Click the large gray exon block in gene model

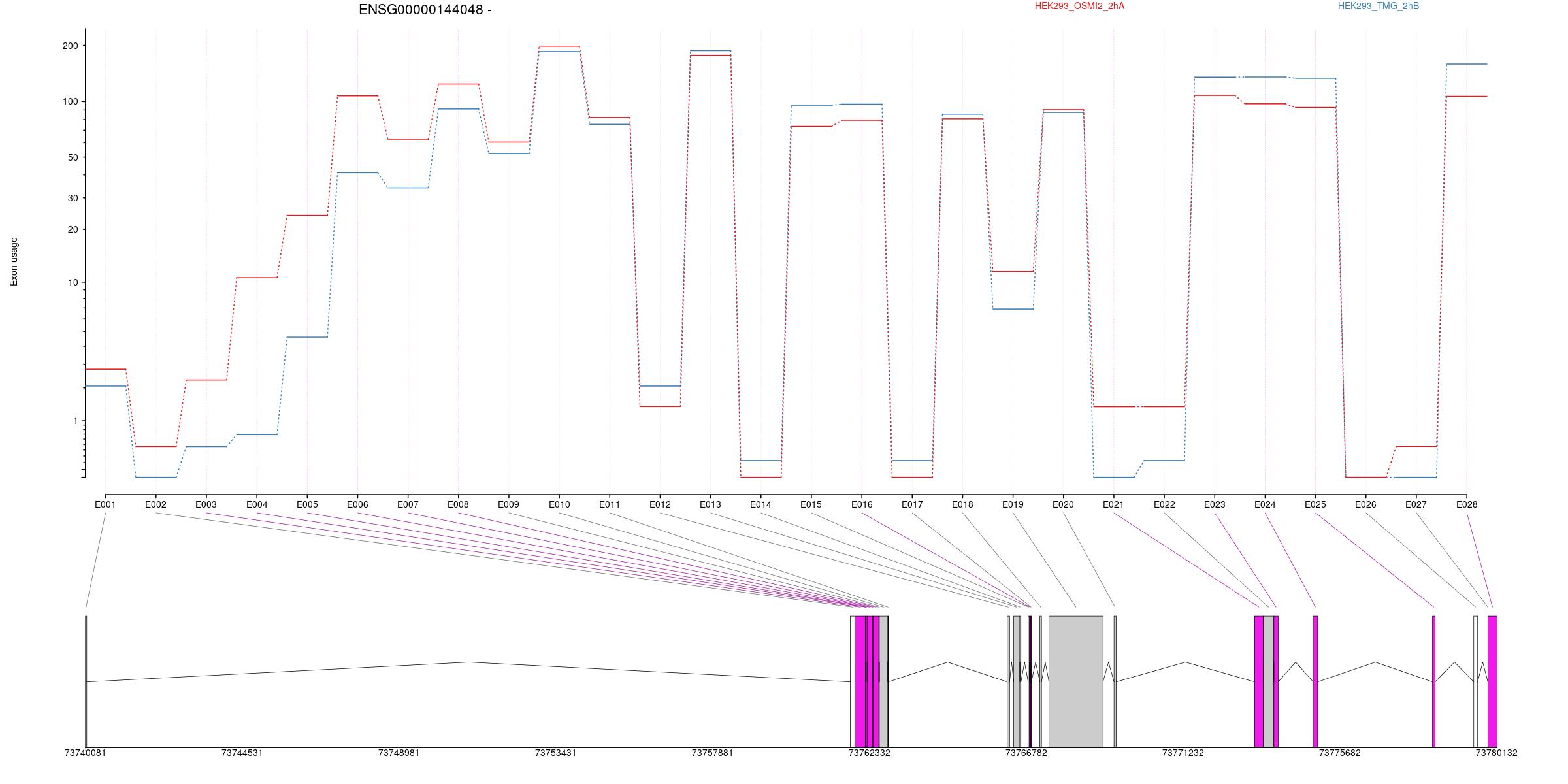1076,681
